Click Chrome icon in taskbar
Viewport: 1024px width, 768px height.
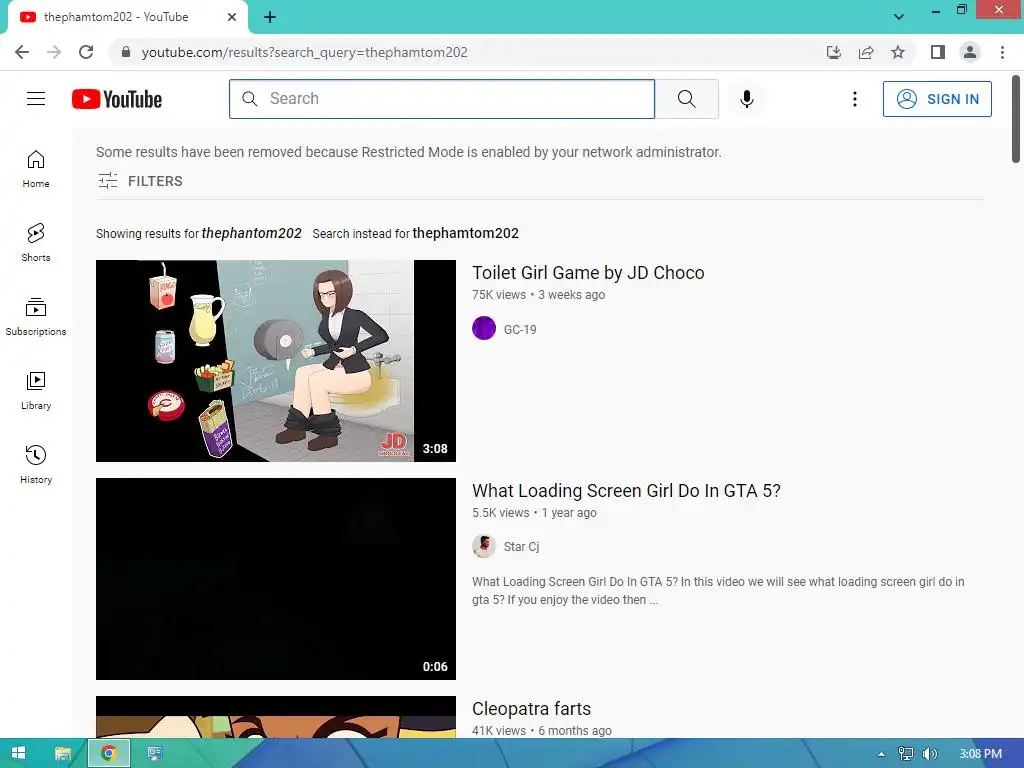[x=108, y=754]
